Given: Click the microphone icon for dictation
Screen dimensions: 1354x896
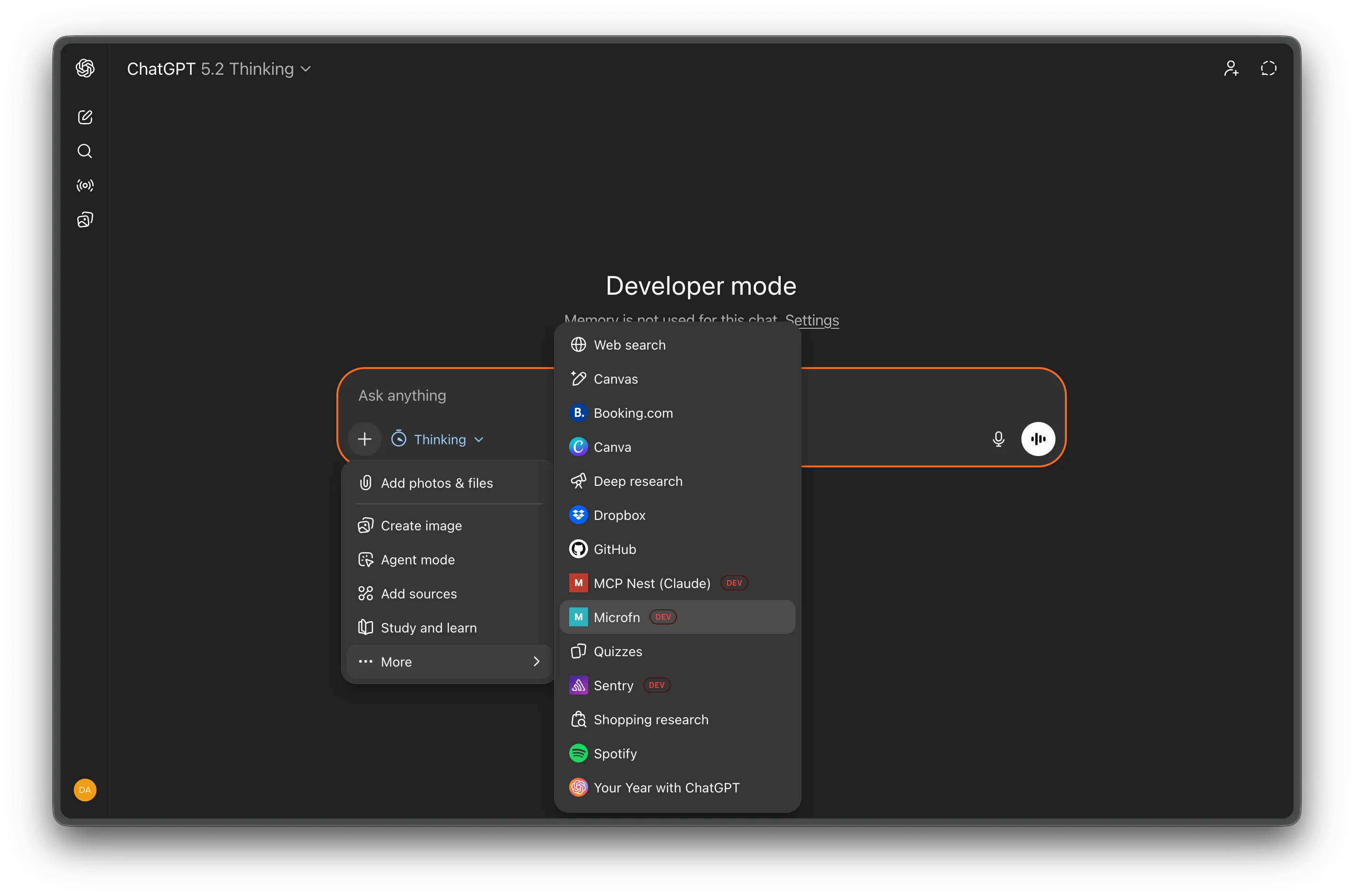Looking at the screenshot, I should 999,439.
